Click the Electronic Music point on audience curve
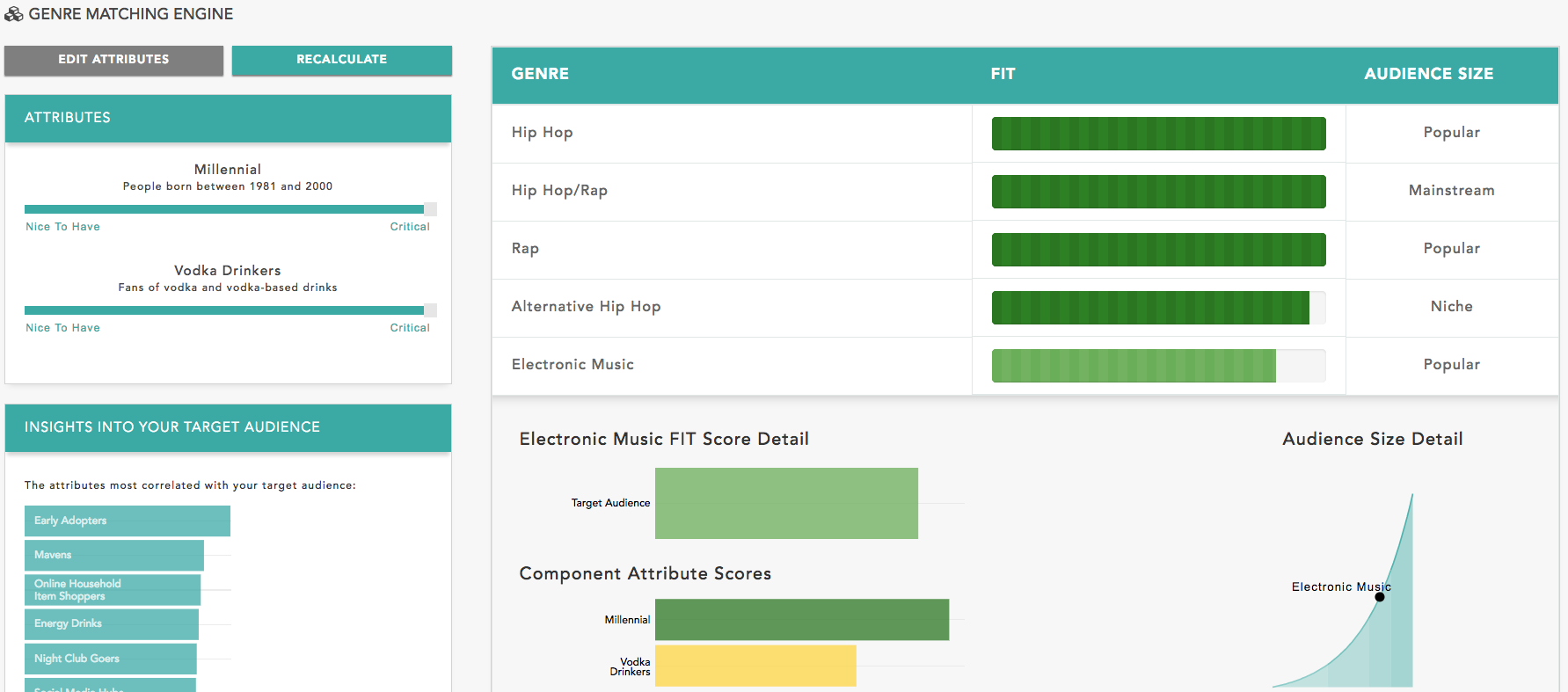Image resolution: width=1568 pixels, height=692 pixels. coord(1380,597)
